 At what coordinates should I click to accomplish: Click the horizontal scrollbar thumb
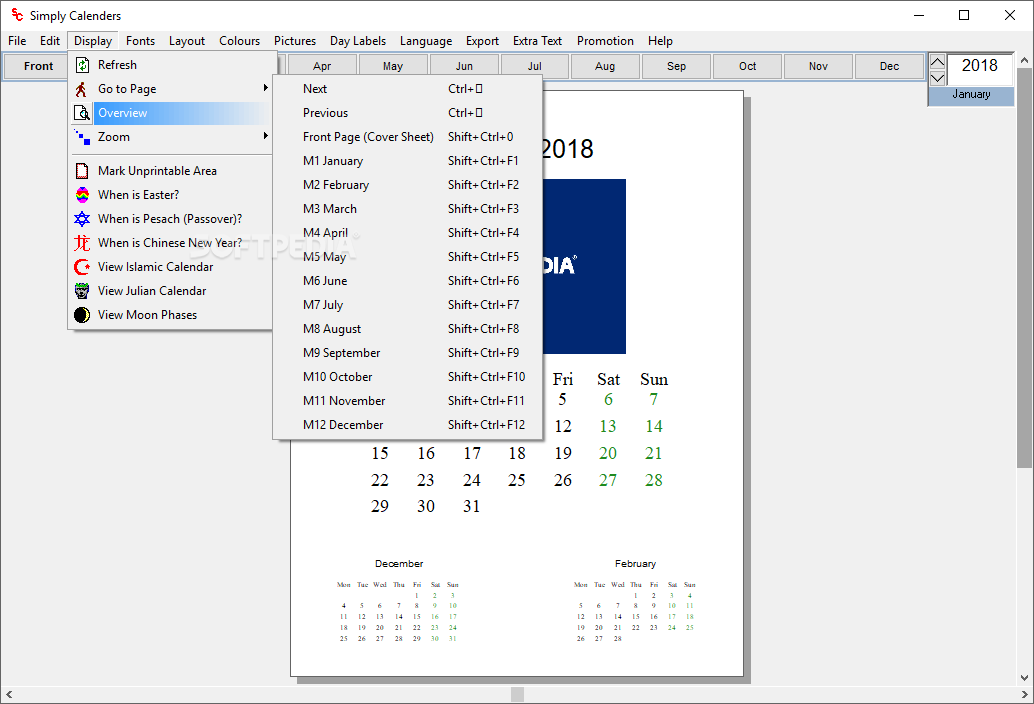(x=518, y=695)
